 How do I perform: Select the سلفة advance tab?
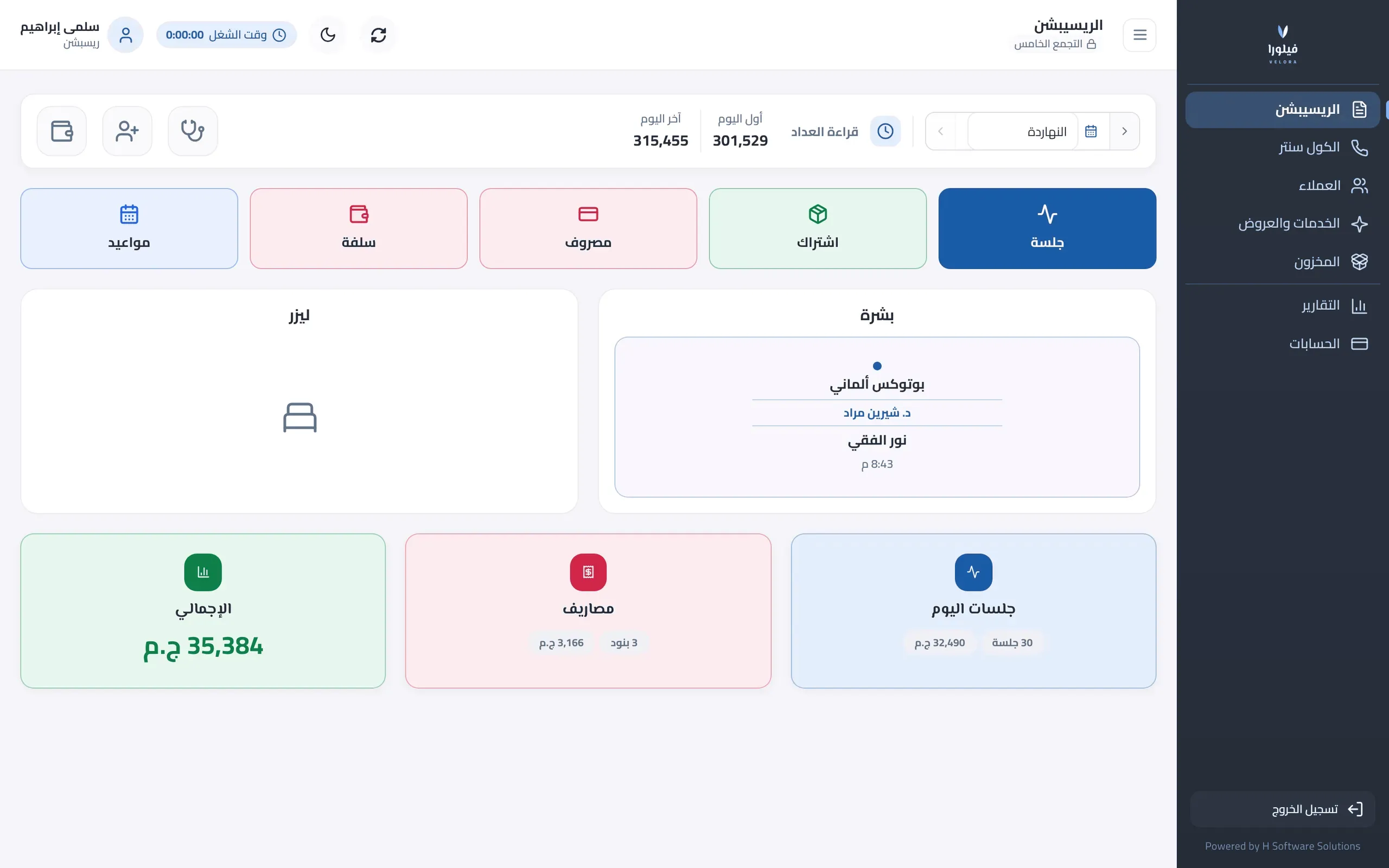(x=359, y=228)
